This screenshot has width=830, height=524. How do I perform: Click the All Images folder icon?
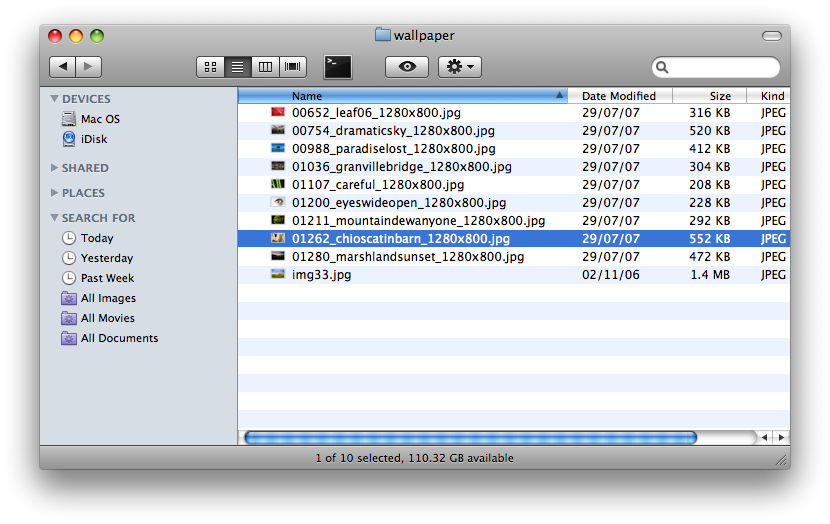(69, 298)
